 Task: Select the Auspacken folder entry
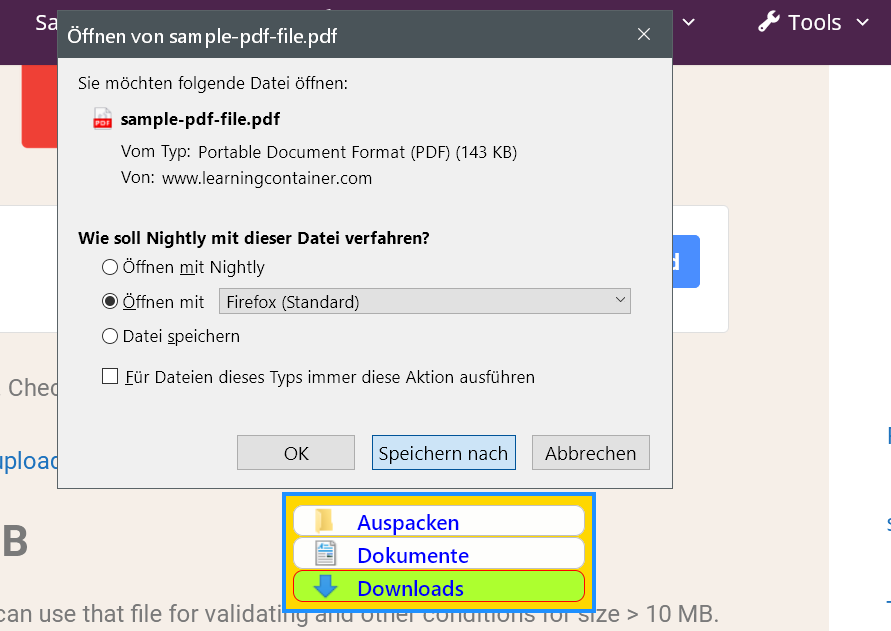click(x=439, y=521)
